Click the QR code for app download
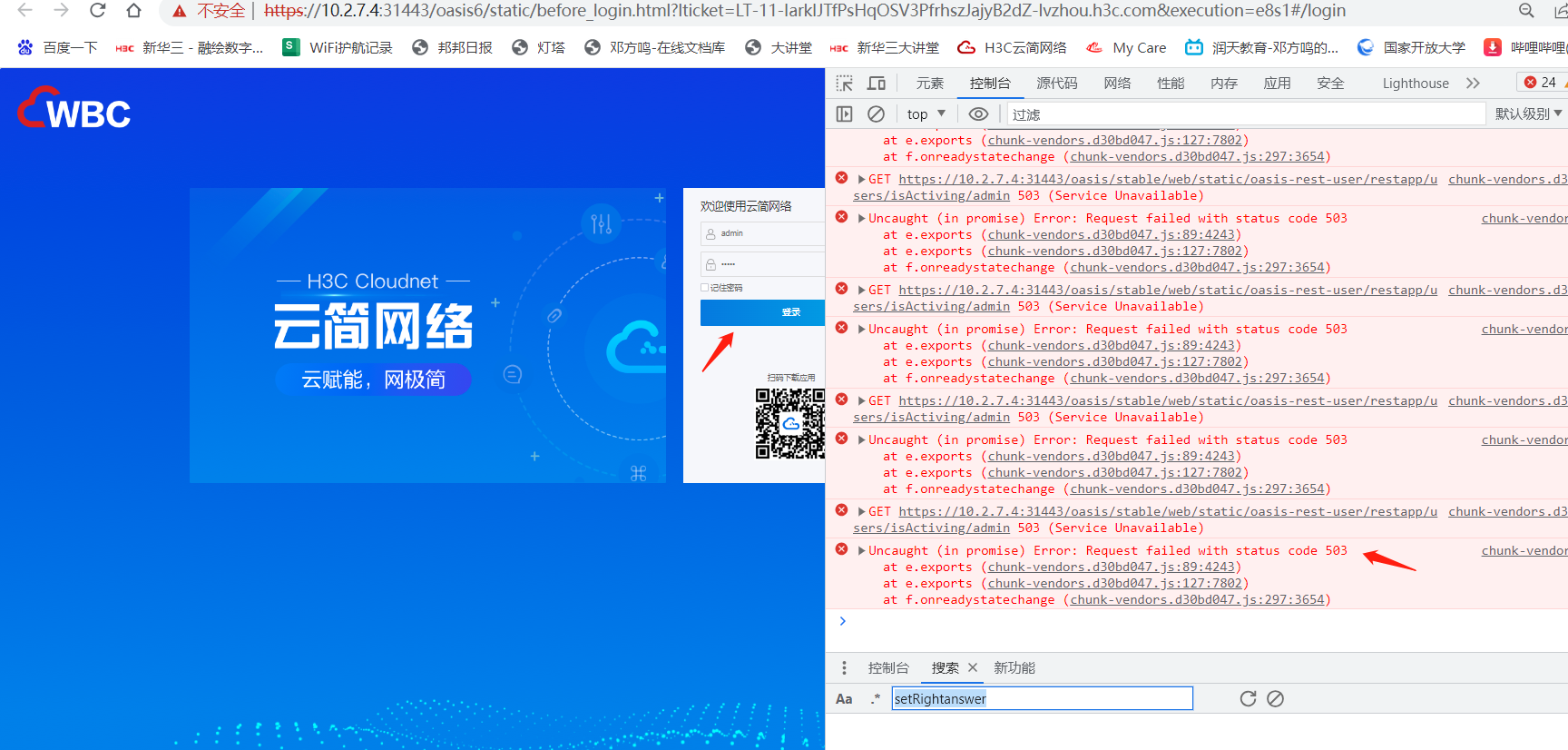 (790, 423)
